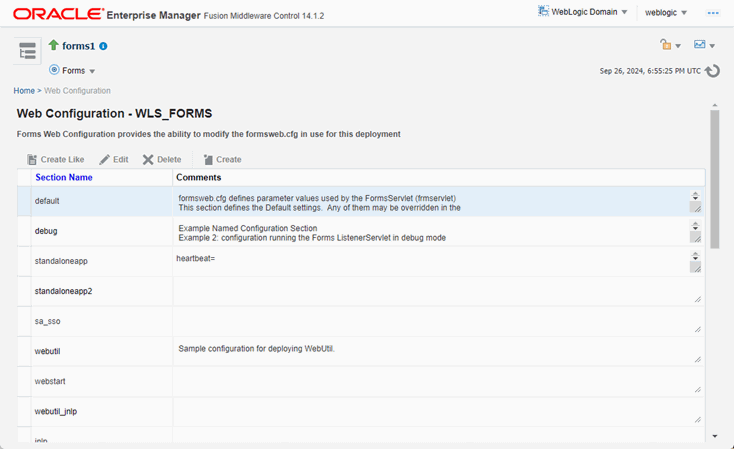The height and width of the screenshot is (450, 734).
Task: Click the webutil Sample configuration comments field
Action: click(x=438, y=352)
